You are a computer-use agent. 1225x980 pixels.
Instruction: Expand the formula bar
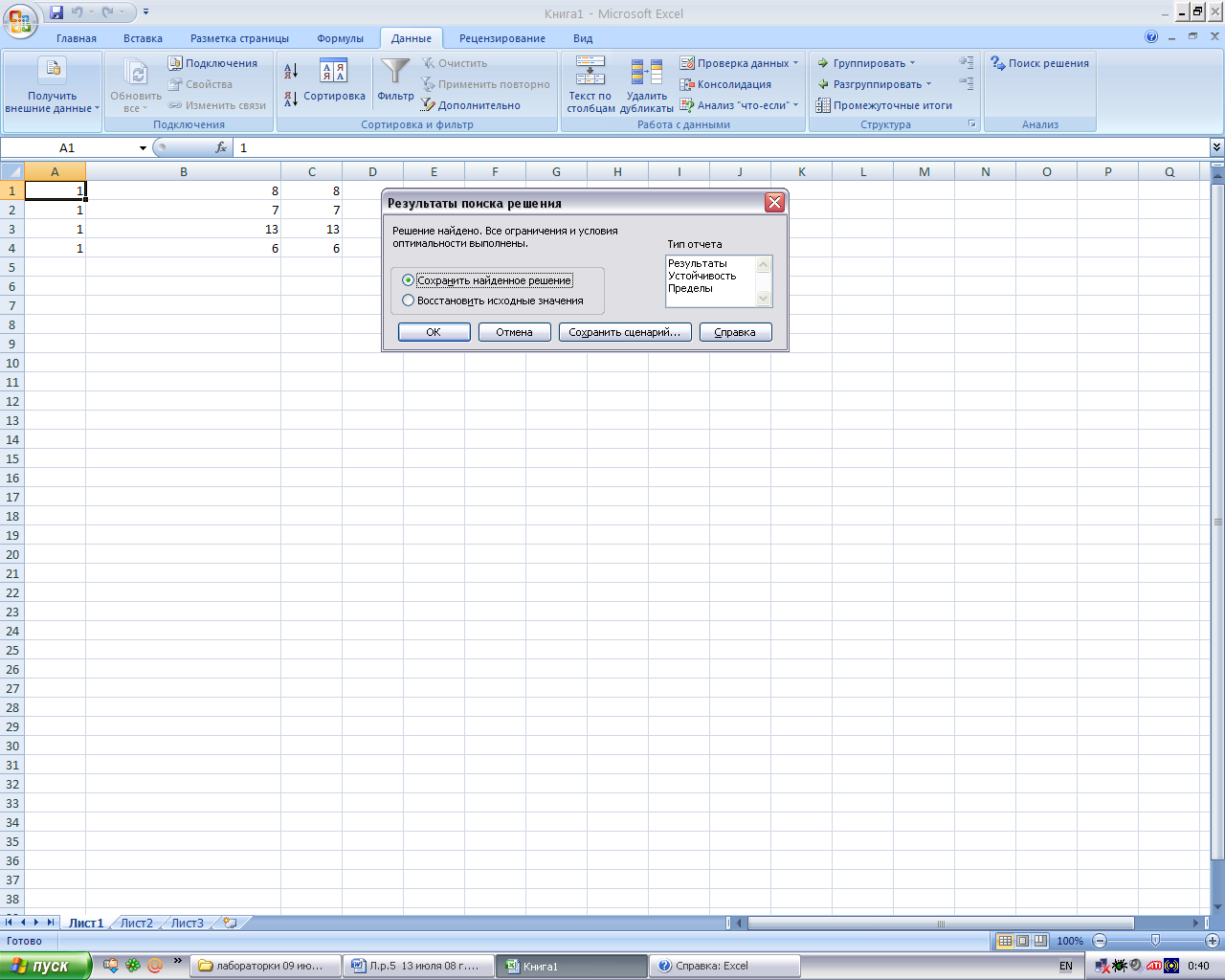tap(1216, 147)
